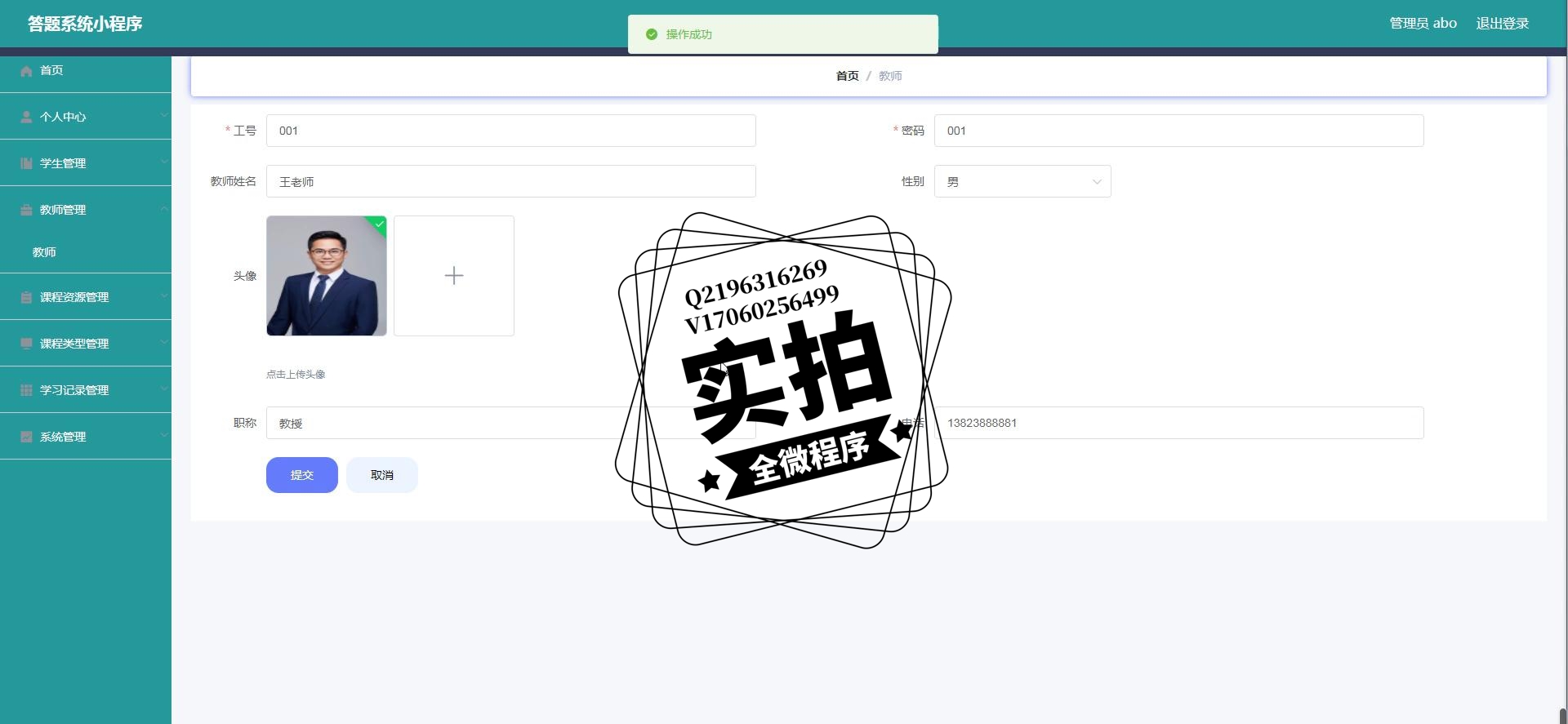Click the home icon beside 首页
Viewport: 1568px width, 724px height.
pyautogui.click(x=26, y=71)
